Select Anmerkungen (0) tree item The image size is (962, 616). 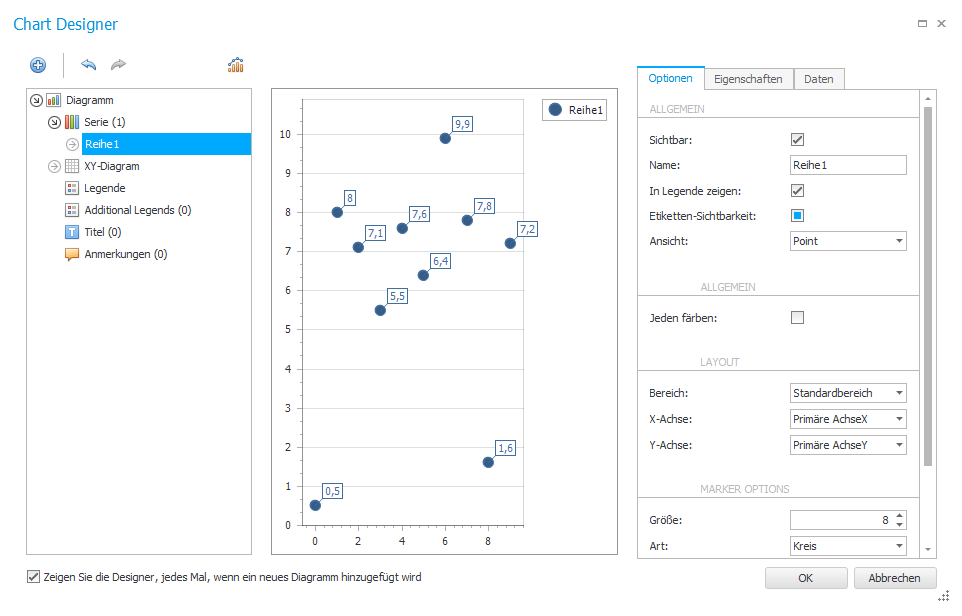click(126, 254)
